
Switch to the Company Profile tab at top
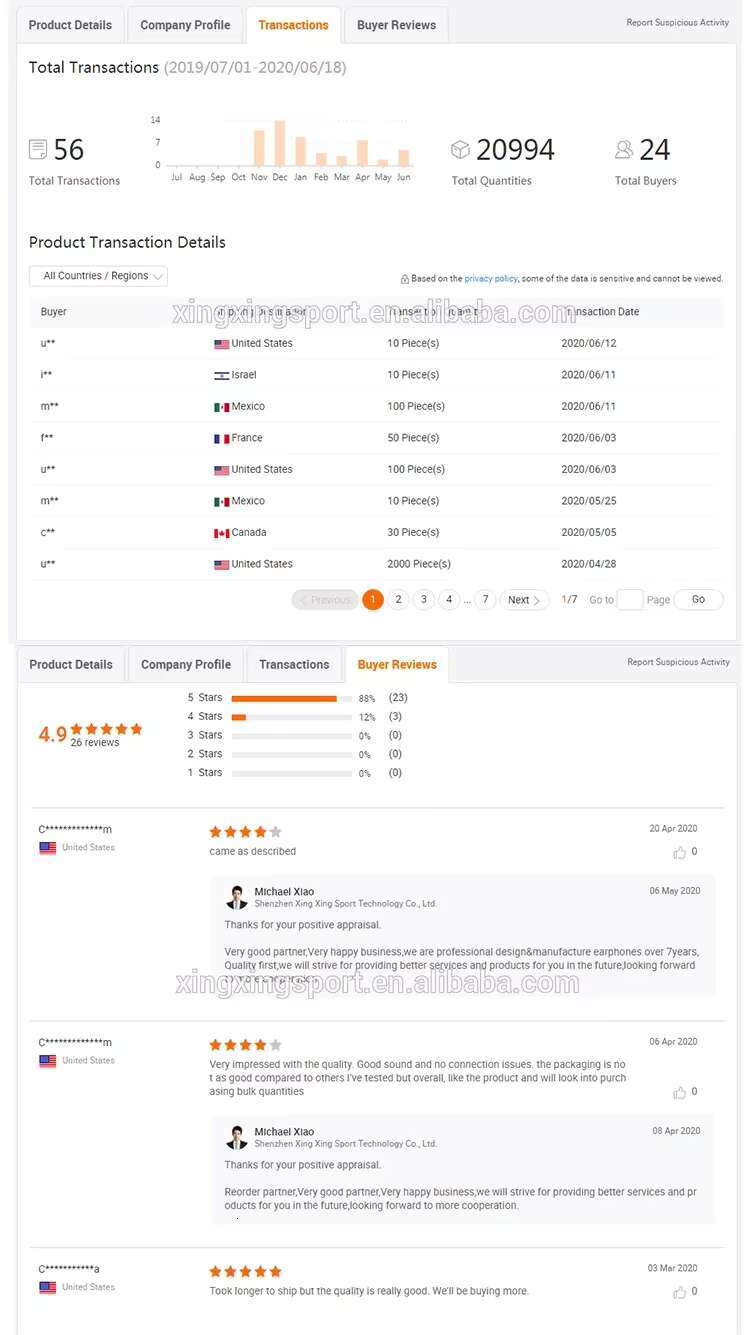pyautogui.click(x=185, y=25)
